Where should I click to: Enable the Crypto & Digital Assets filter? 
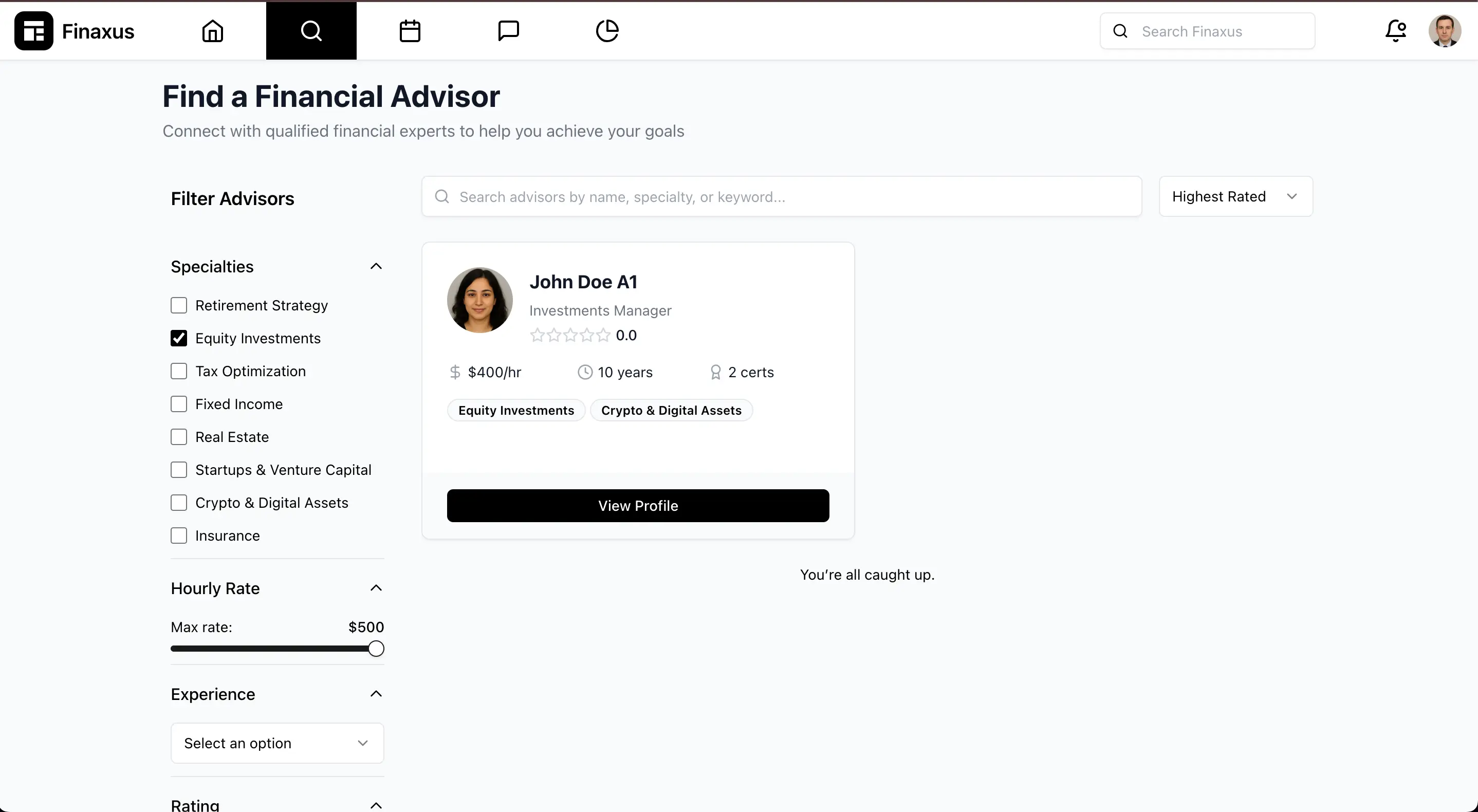(x=178, y=502)
